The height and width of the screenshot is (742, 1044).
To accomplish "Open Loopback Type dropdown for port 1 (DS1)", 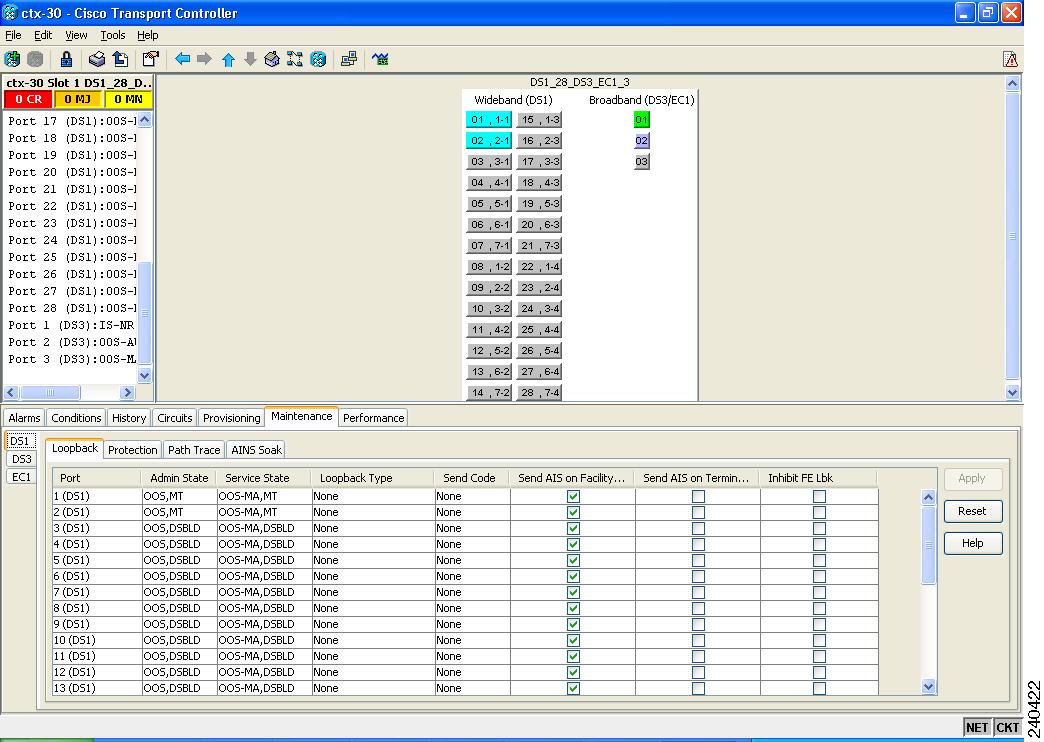I will click(x=372, y=496).
